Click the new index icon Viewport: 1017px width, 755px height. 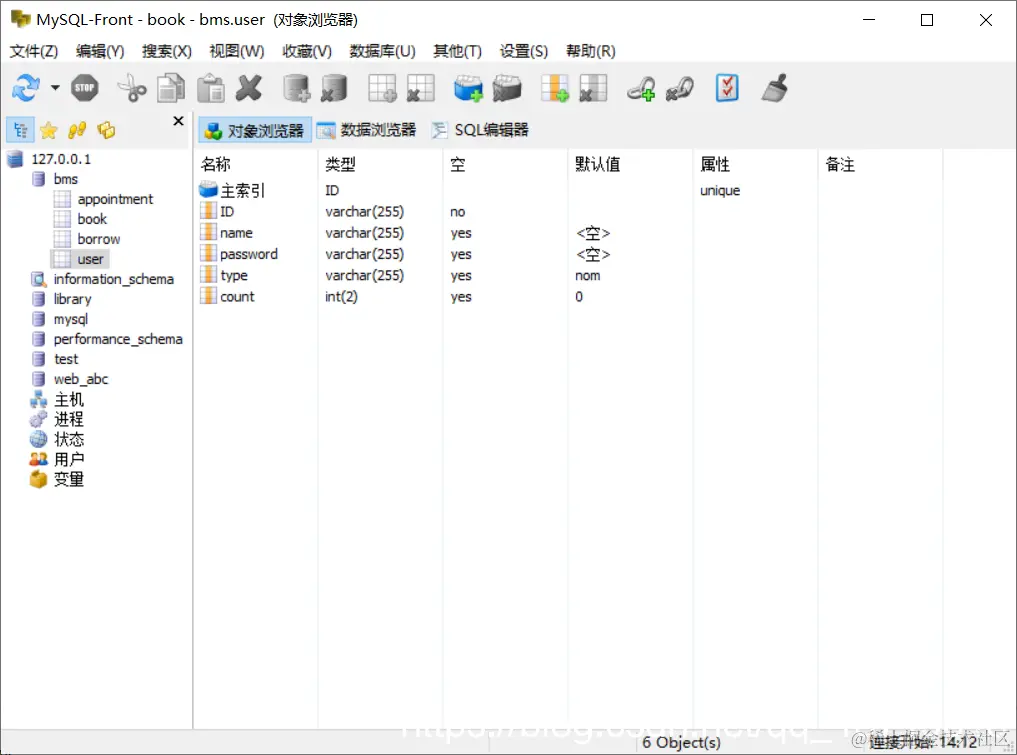468,88
